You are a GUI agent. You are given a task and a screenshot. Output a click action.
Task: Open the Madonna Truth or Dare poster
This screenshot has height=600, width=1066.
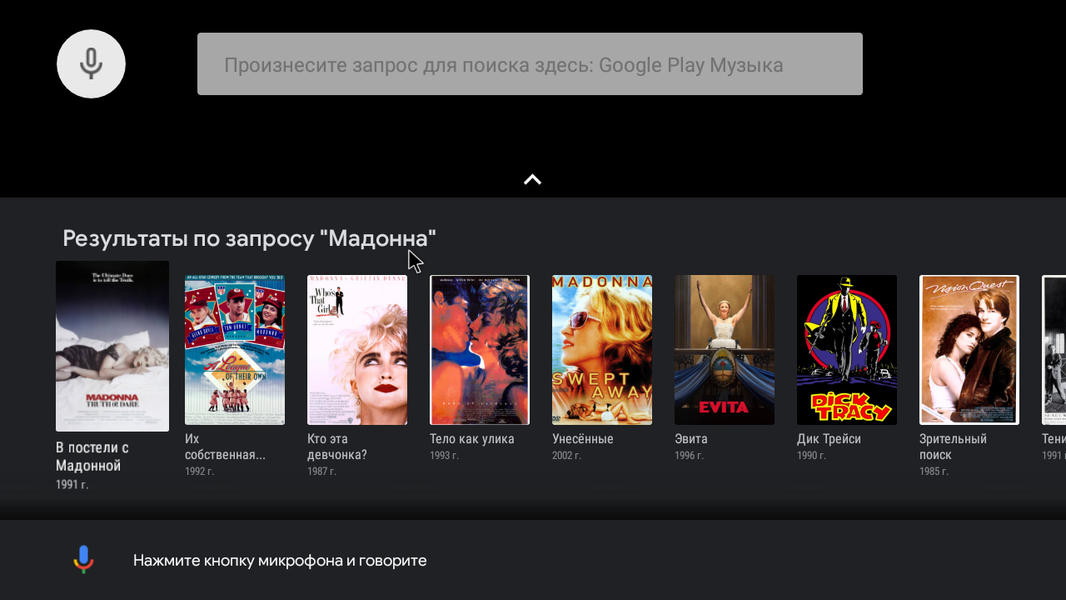(112, 346)
